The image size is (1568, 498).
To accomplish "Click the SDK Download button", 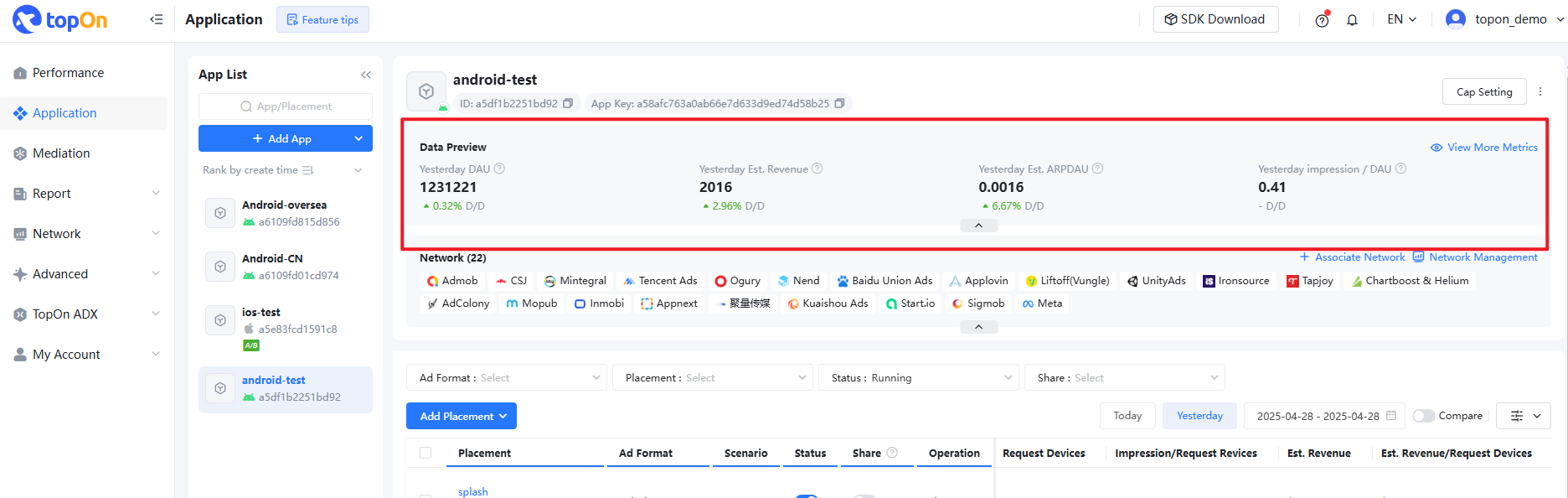I will pos(1215,19).
